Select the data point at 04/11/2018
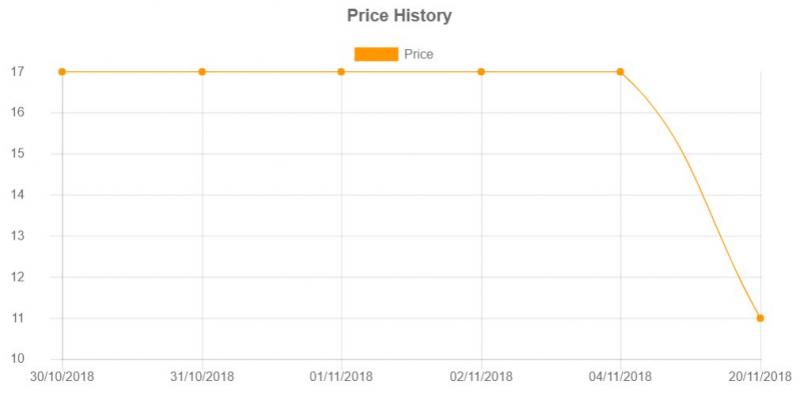The width and height of the screenshot is (800, 400). point(620,71)
